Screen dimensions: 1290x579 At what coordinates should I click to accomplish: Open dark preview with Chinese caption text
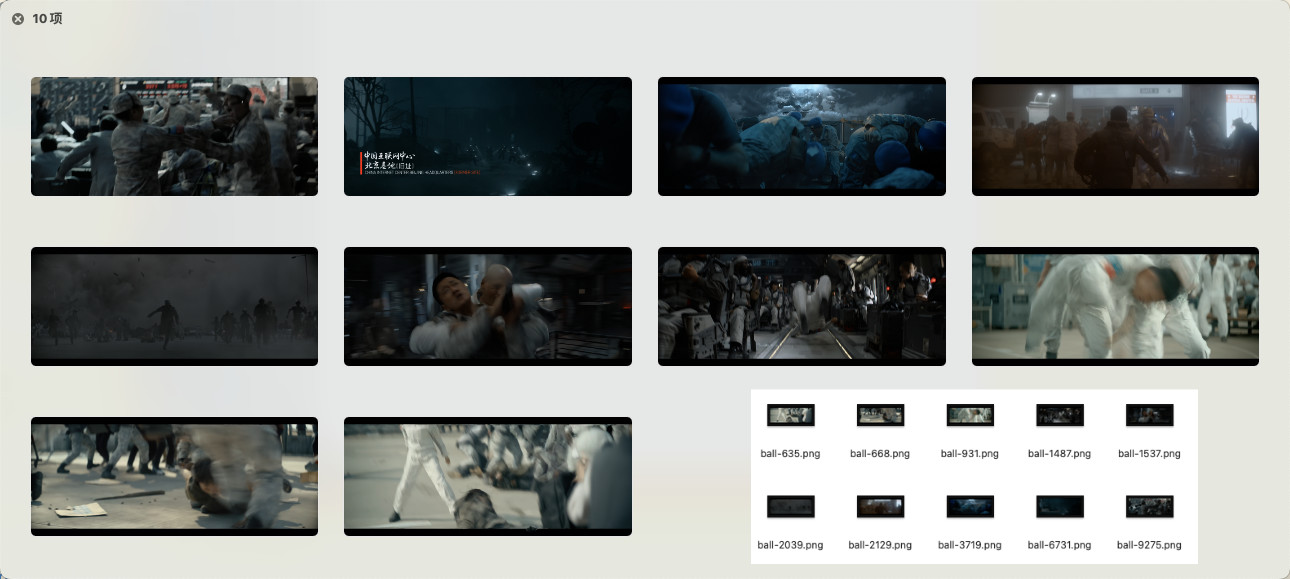pyautogui.click(x=488, y=136)
